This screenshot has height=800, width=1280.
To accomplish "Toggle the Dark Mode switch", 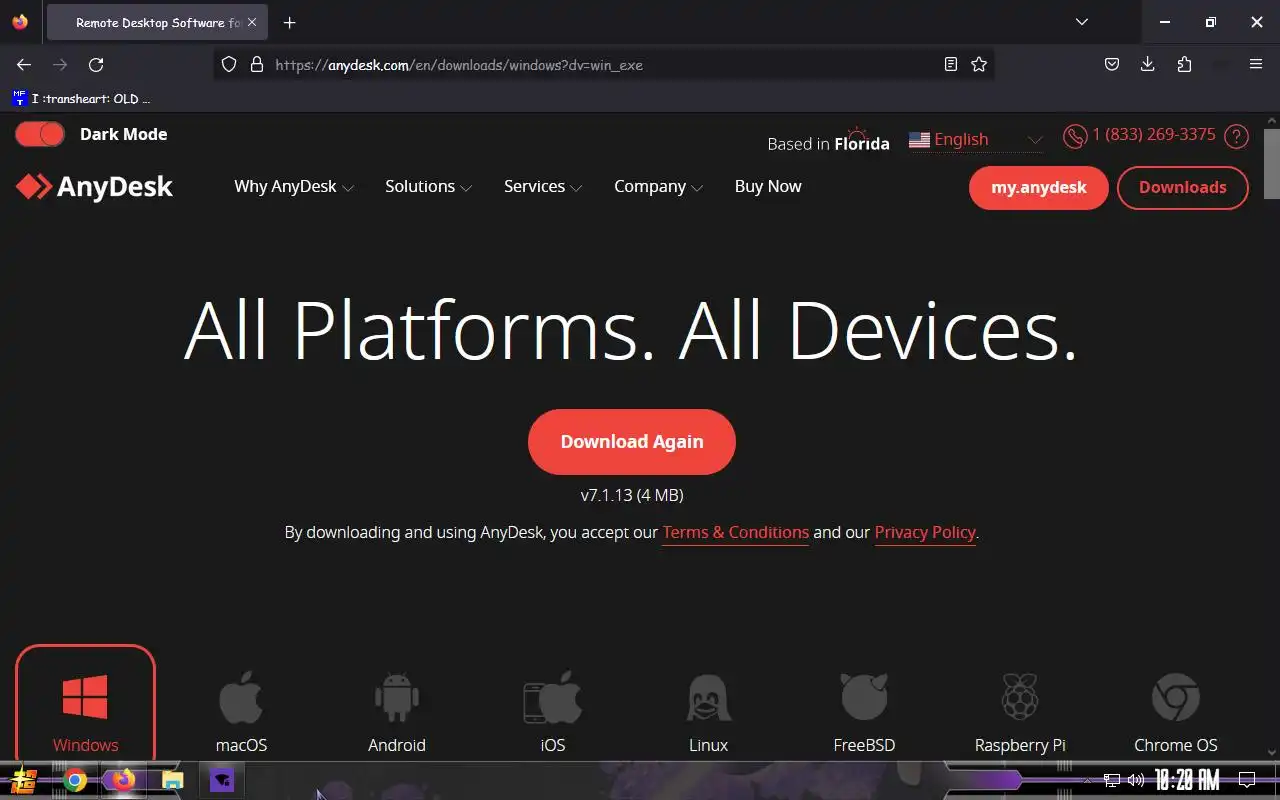I will click(x=40, y=134).
